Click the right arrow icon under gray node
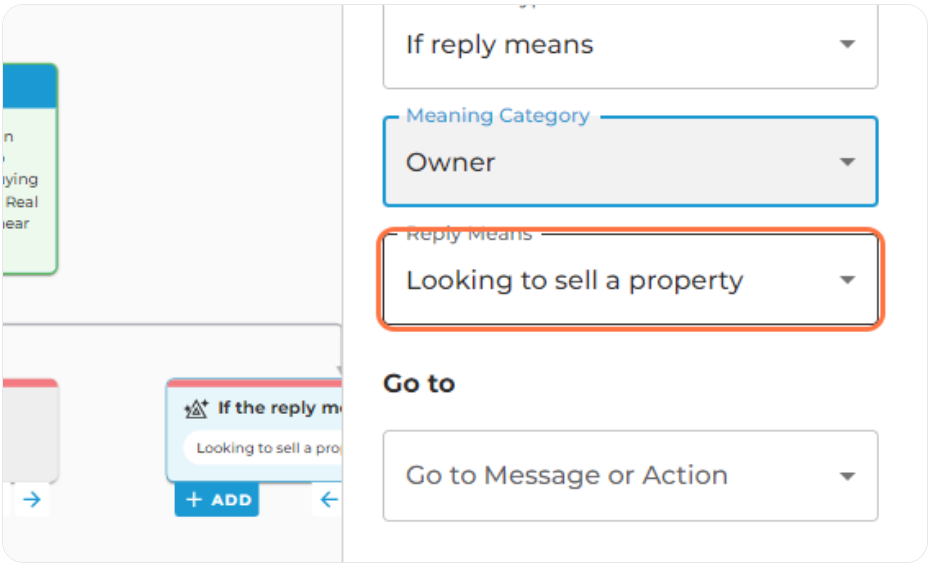 pos(32,499)
